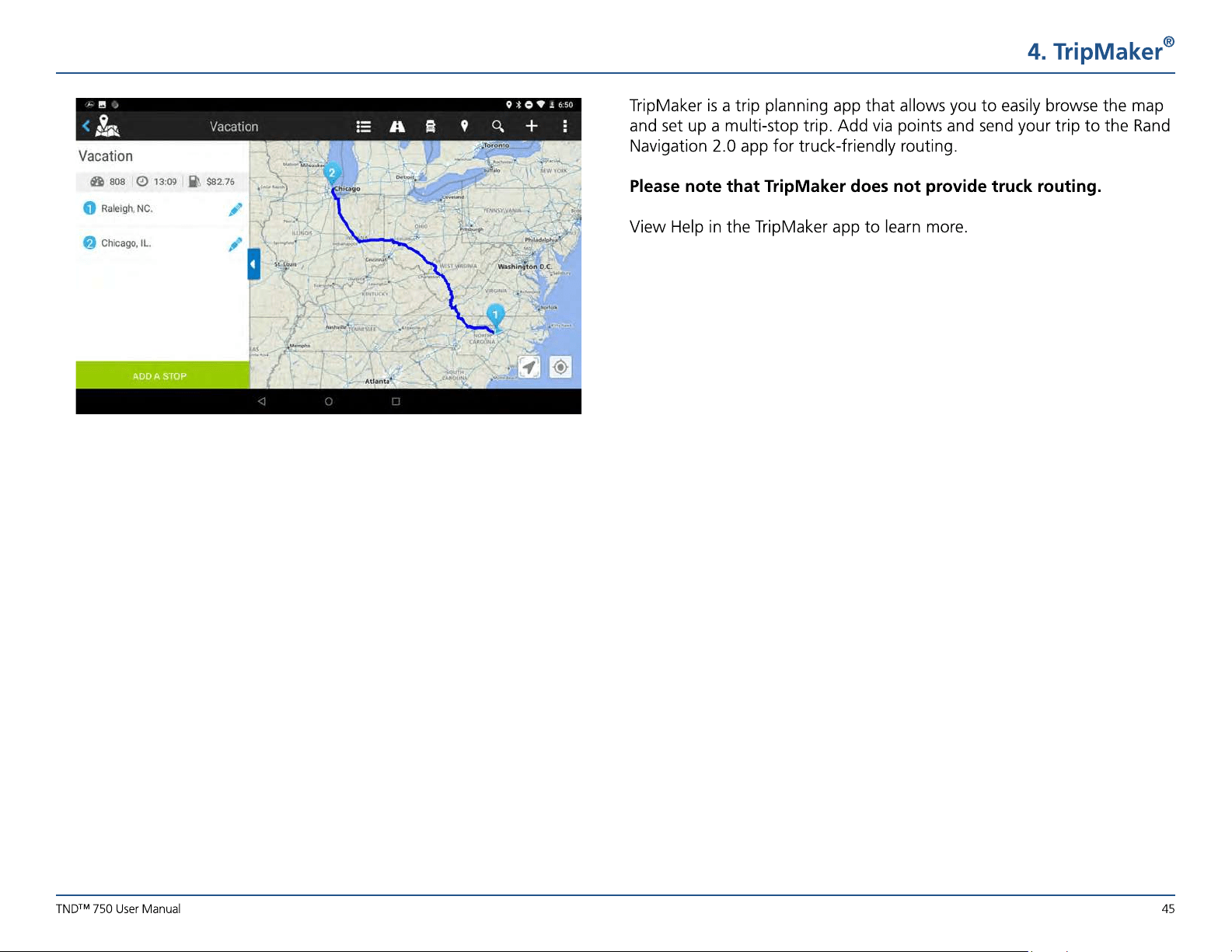
Task: Tap the status bar location icon
Action: pos(509,105)
